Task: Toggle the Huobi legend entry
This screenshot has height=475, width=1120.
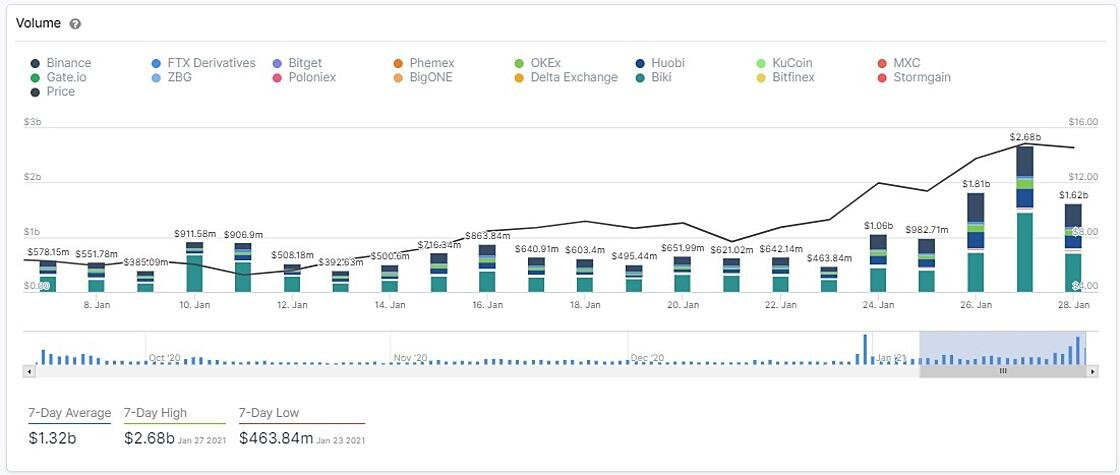Action: (x=660, y=63)
